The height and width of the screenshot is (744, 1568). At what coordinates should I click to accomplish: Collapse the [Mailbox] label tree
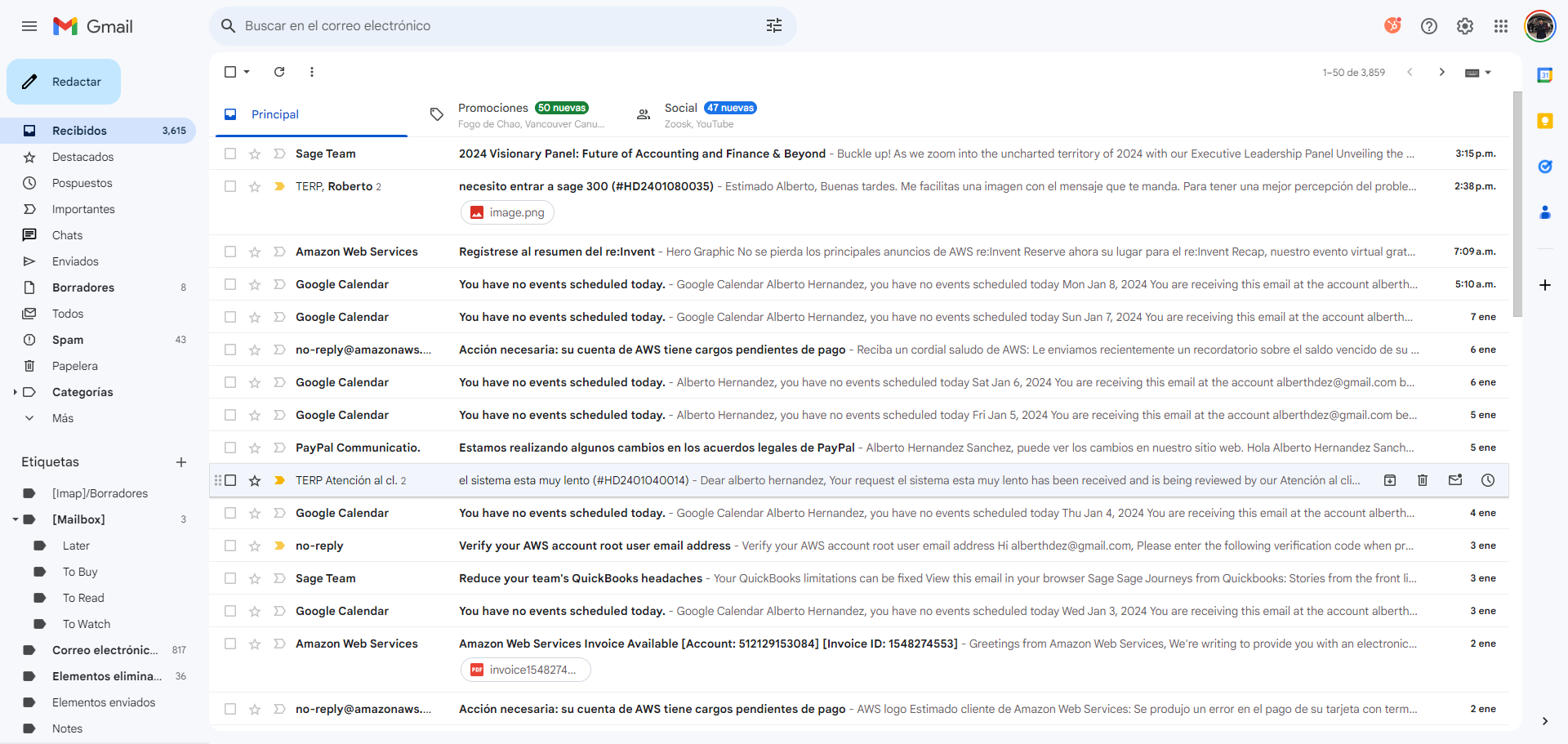point(16,519)
